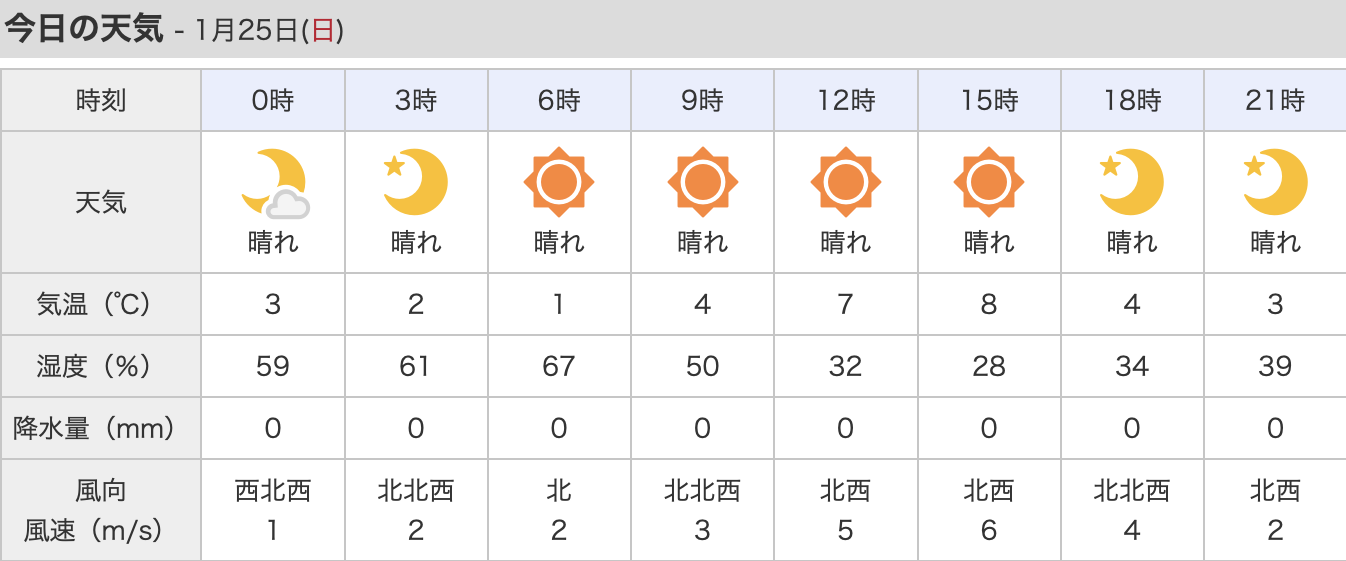Click the 0時 moon with cloud icon
Screen dimensions: 1346x561
[274, 183]
